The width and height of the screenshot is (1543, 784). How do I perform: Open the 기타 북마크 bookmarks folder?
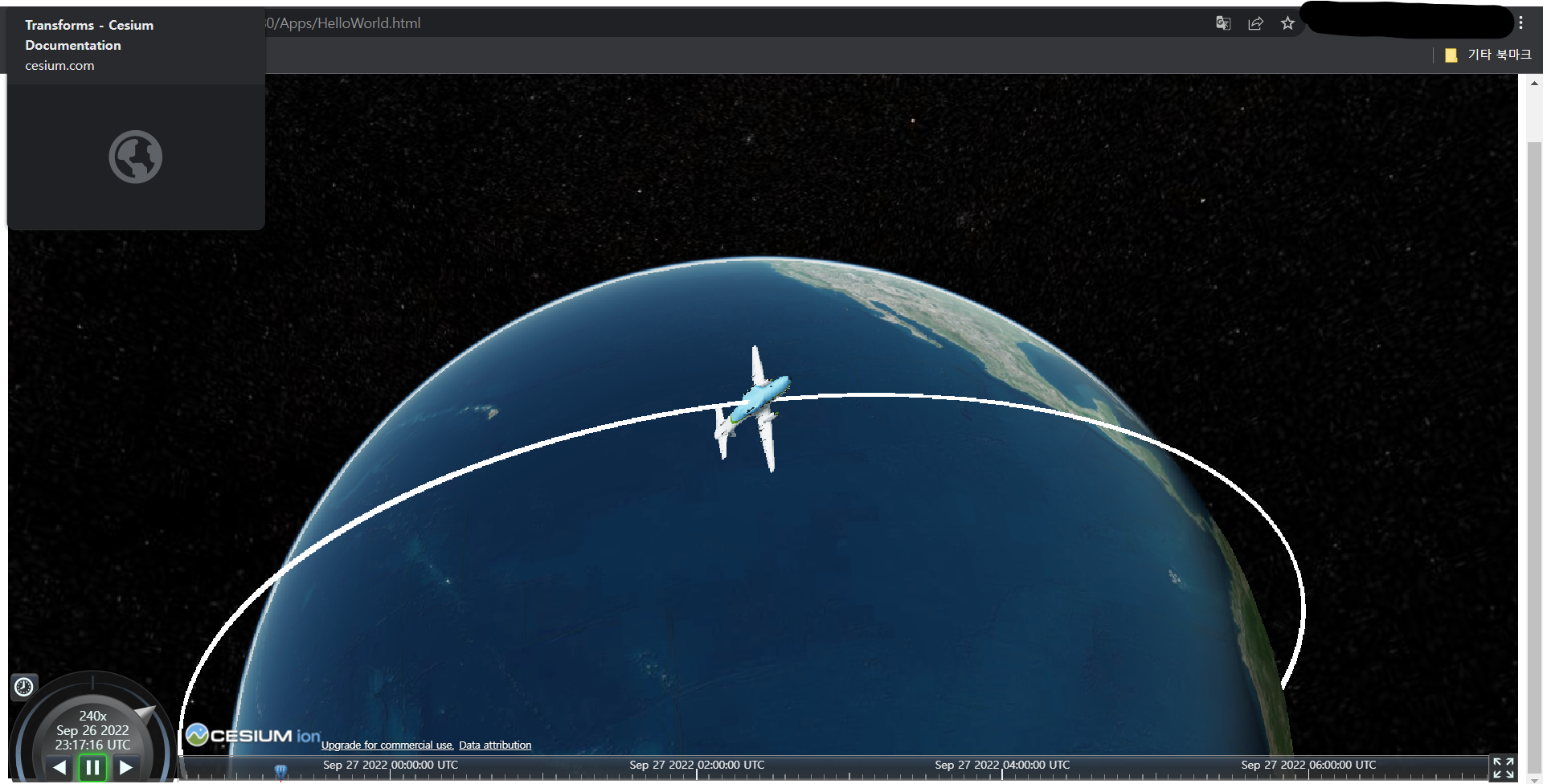click(x=1488, y=55)
